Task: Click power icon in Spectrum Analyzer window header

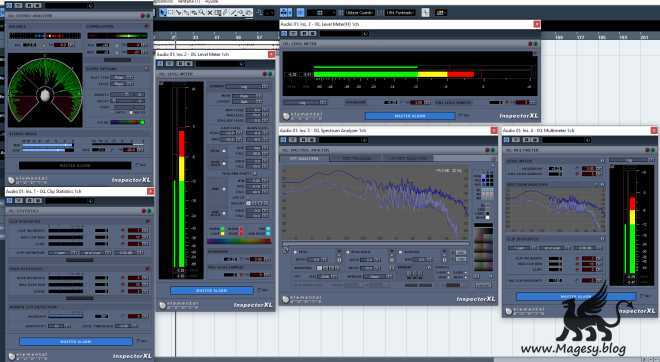Action: pyautogui.click(x=284, y=140)
